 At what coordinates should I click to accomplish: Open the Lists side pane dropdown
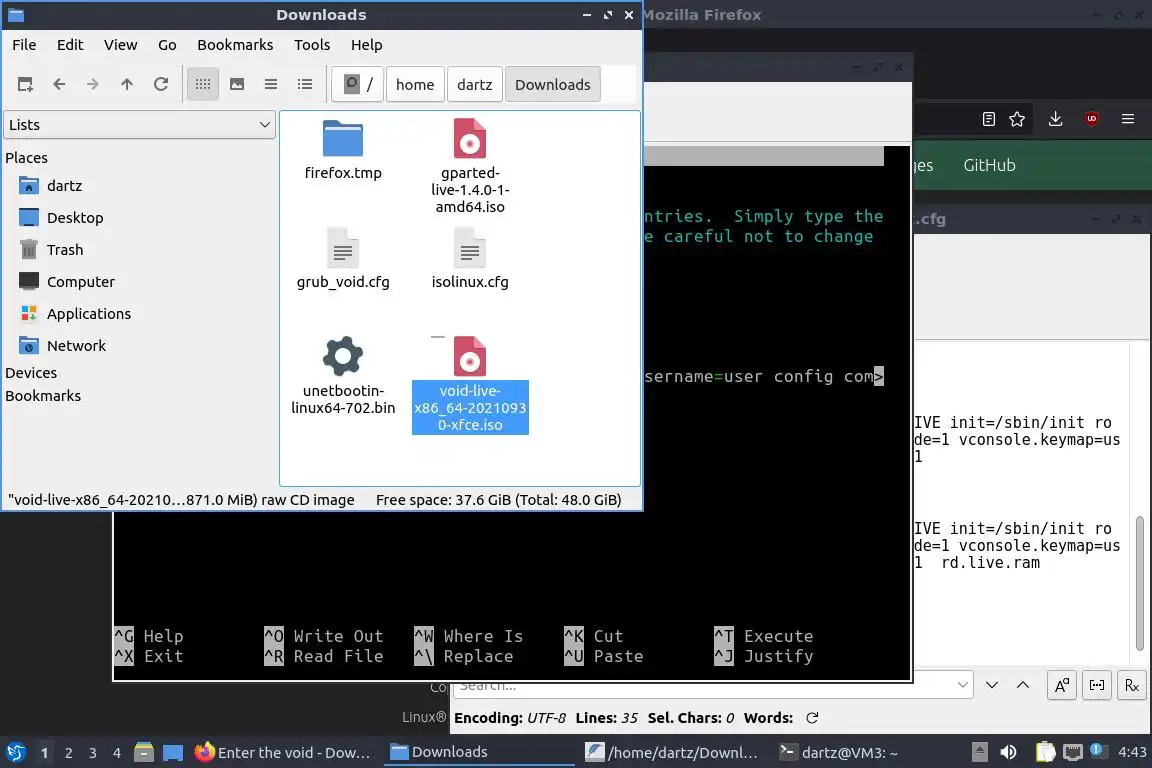(x=140, y=125)
